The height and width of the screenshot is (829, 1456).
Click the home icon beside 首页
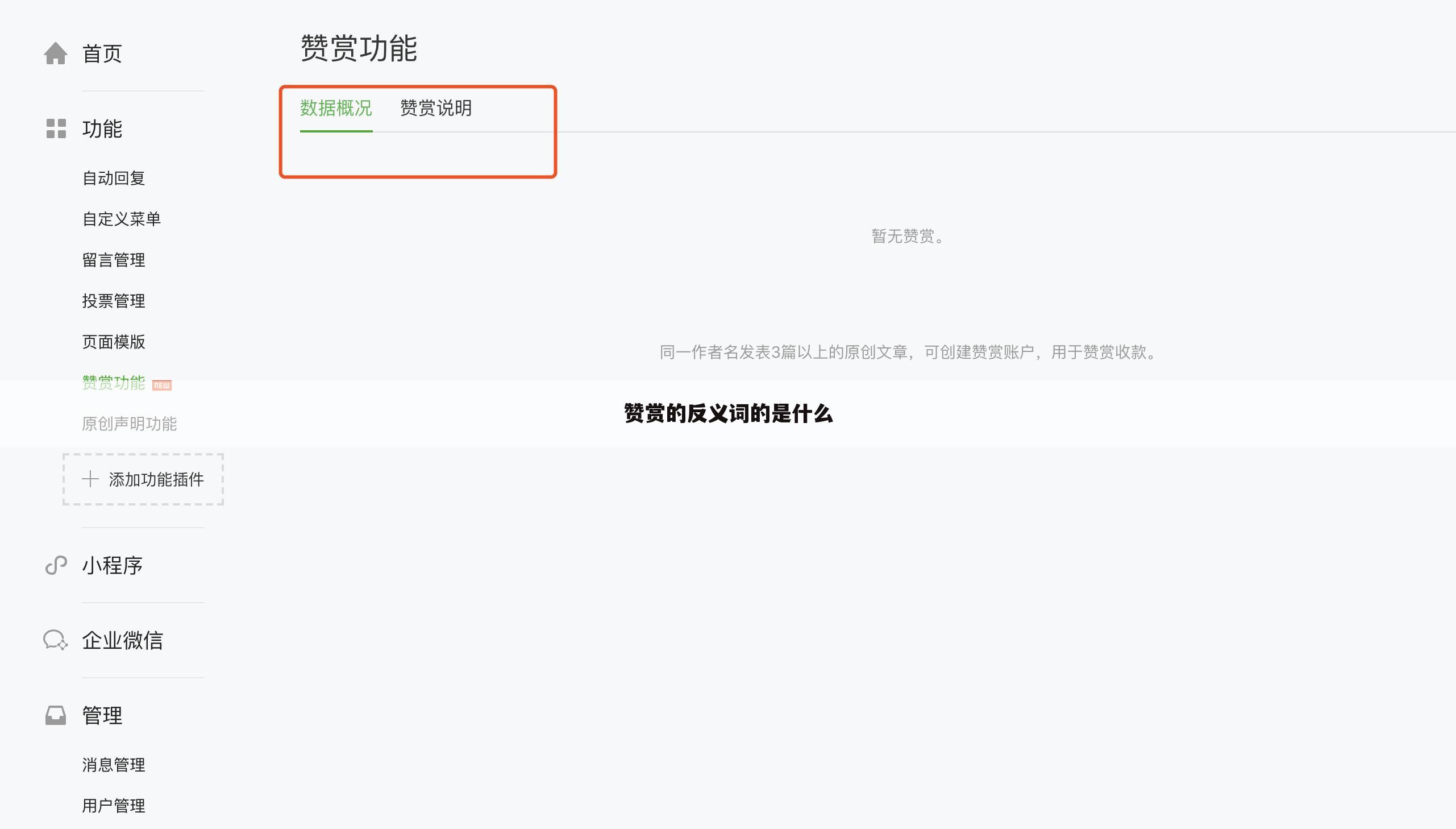point(56,53)
